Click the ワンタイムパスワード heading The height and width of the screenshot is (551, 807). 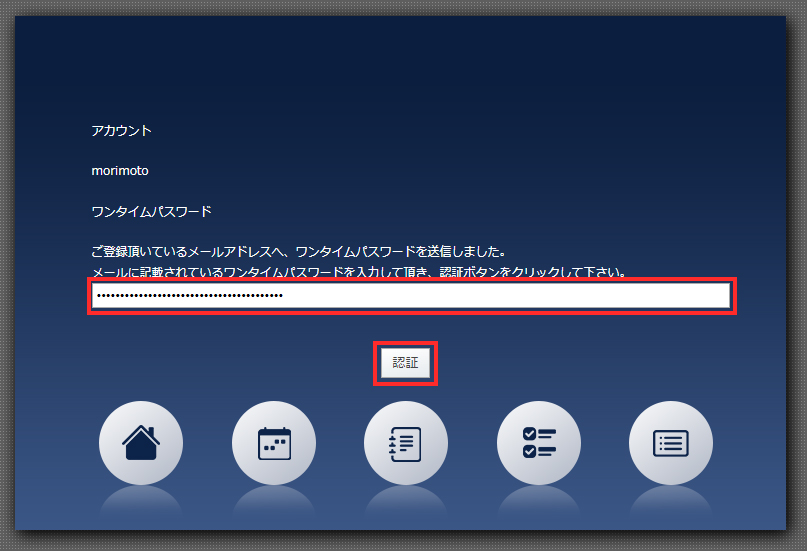(151, 212)
